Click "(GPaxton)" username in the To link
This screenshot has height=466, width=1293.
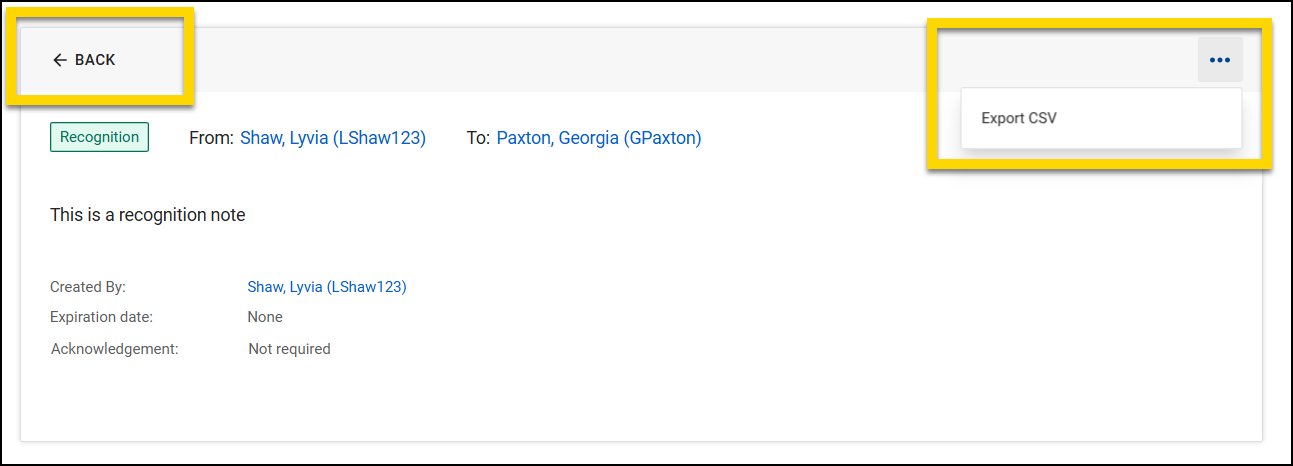(x=662, y=138)
